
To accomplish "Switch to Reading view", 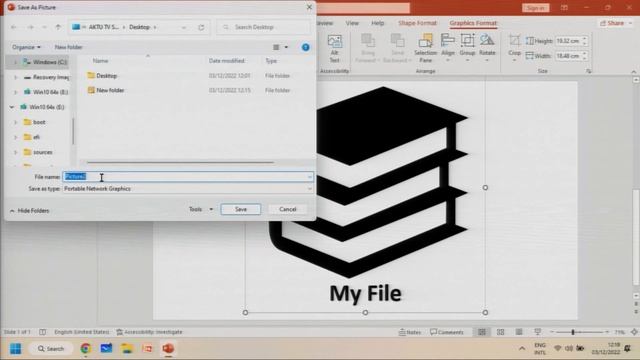I will [x=519, y=332].
